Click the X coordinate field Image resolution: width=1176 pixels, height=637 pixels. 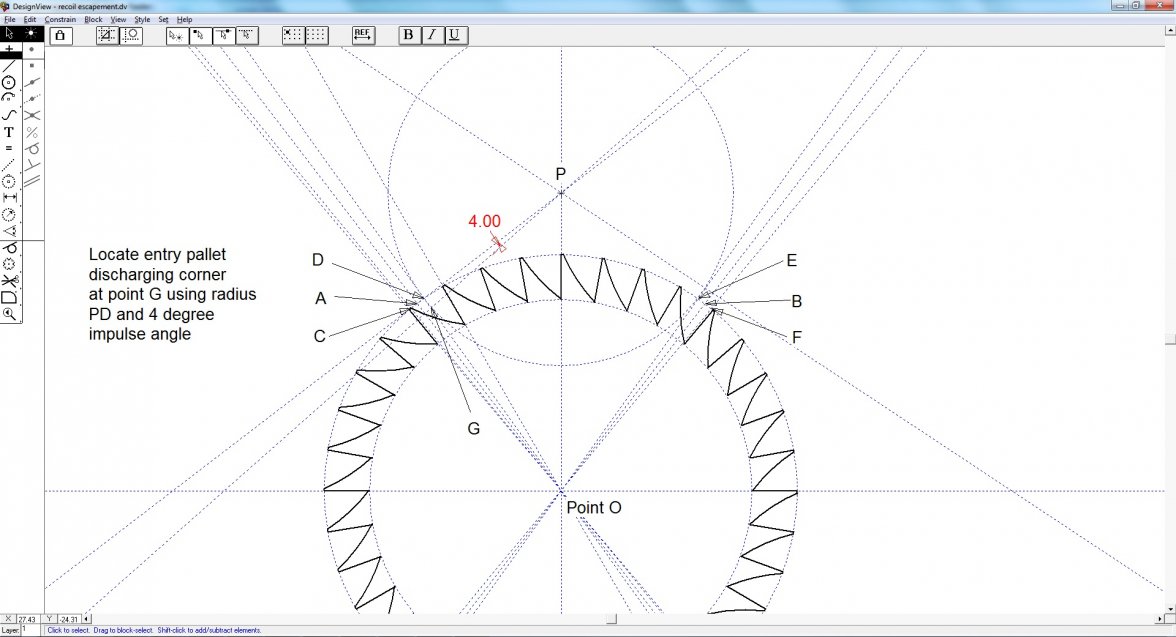[x=28, y=619]
